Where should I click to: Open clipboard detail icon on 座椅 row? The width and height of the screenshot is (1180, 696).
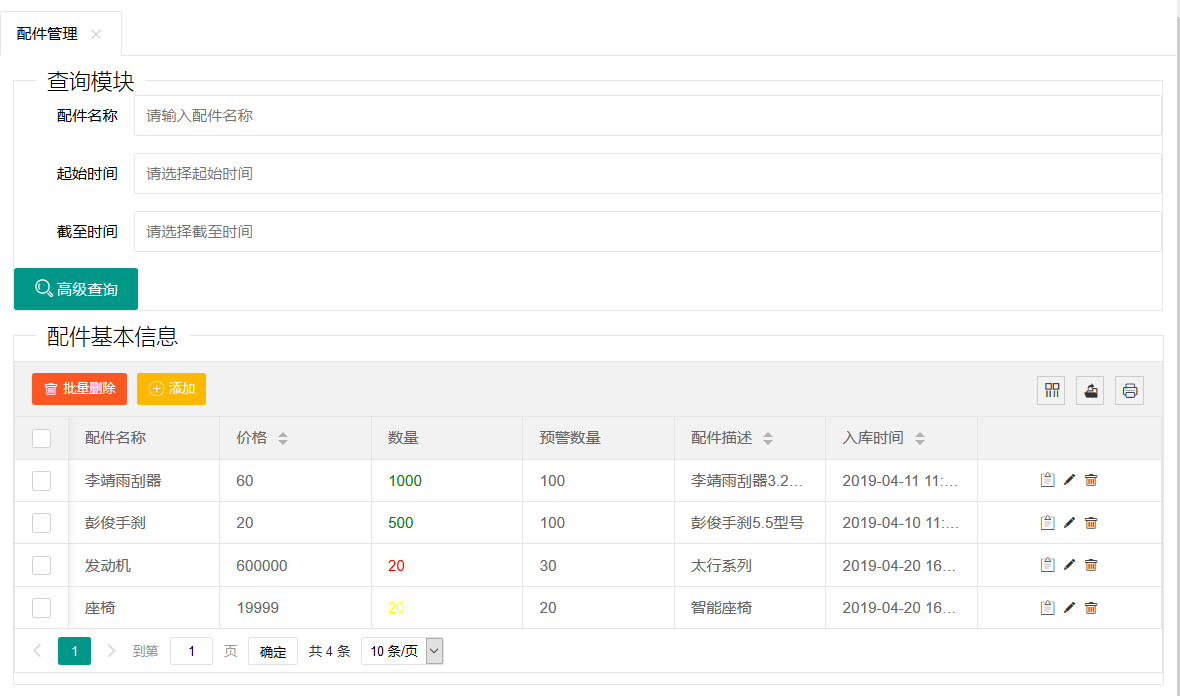click(1047, 607)
